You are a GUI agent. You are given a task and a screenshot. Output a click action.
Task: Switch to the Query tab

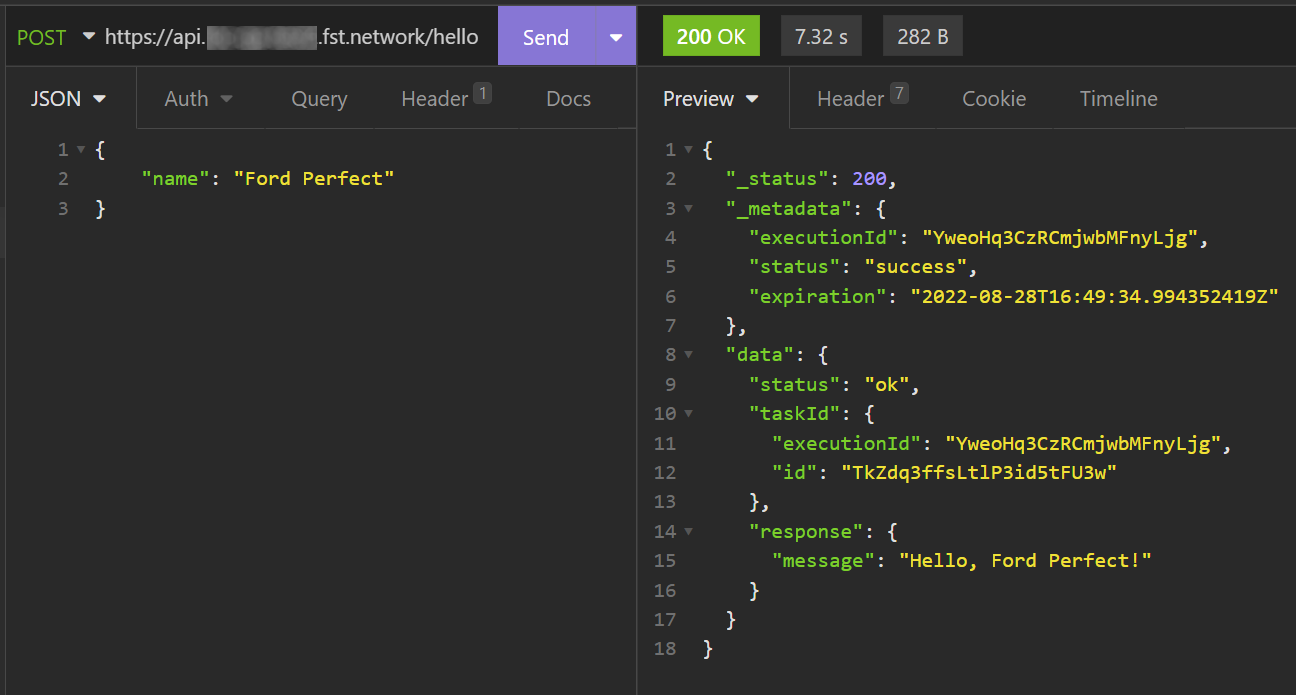[319, 99]
